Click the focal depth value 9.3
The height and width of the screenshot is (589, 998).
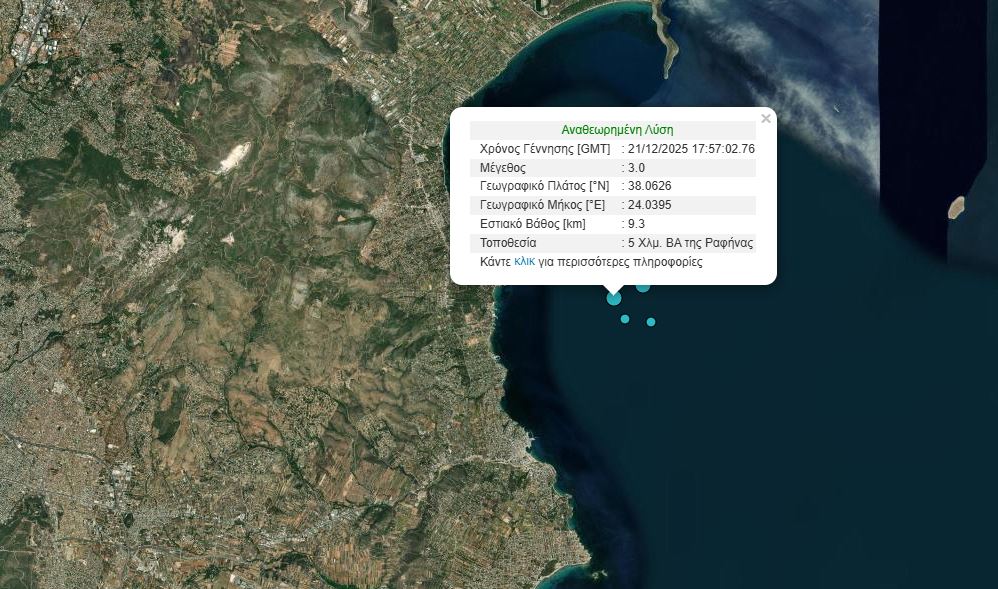(x=636, y=224)
